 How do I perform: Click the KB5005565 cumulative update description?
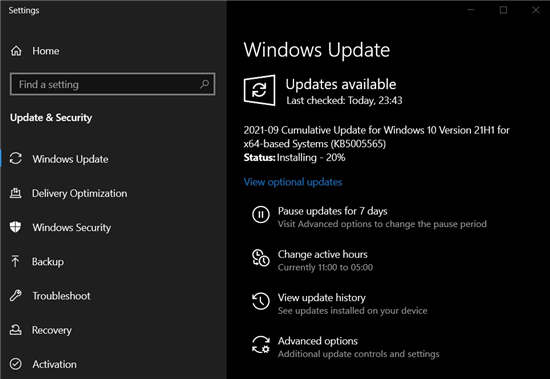(x=376, y=137)
